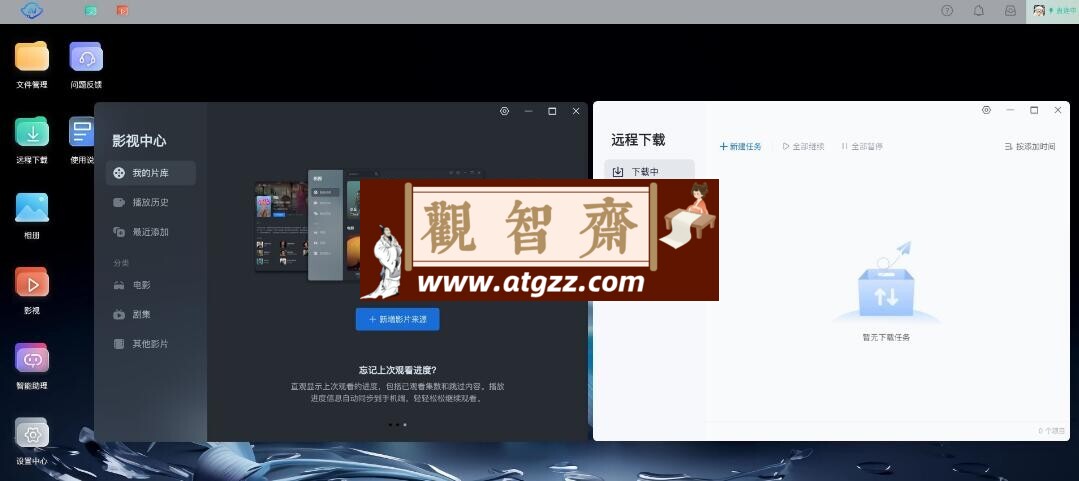The height and width of the screenshot is (481, 1079).
Task: Click 新建任务 in 远程下载
Action: 740,147
